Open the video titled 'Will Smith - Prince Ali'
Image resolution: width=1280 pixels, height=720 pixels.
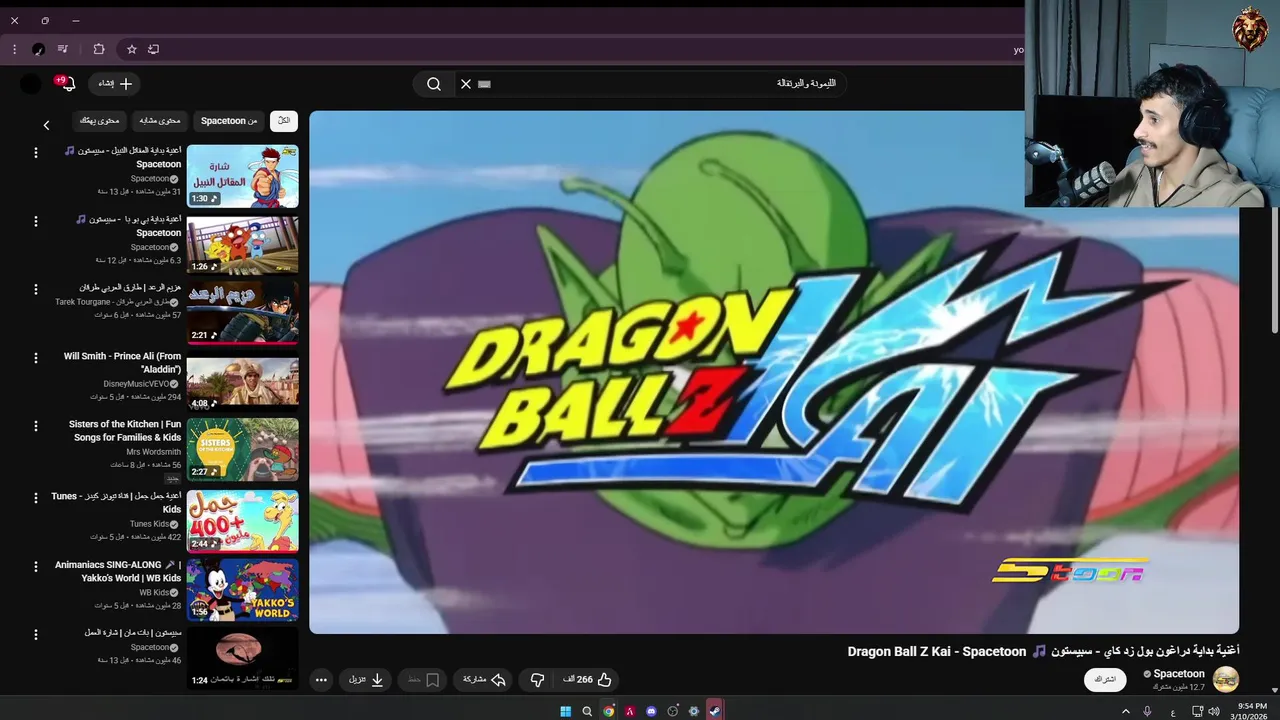pos(122,363)
